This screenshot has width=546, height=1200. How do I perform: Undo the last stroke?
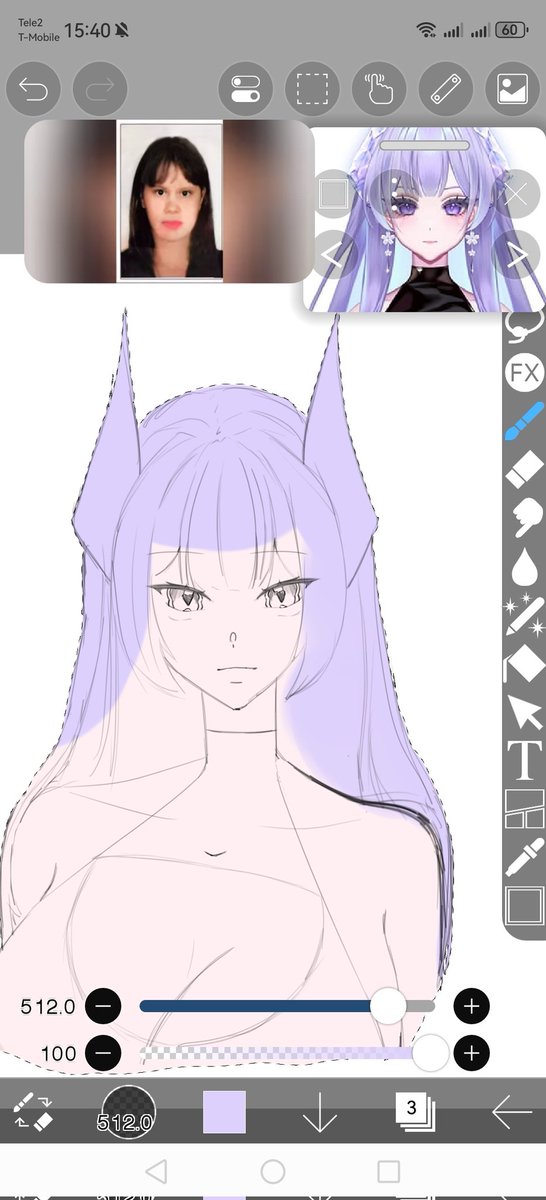(33, 90)
